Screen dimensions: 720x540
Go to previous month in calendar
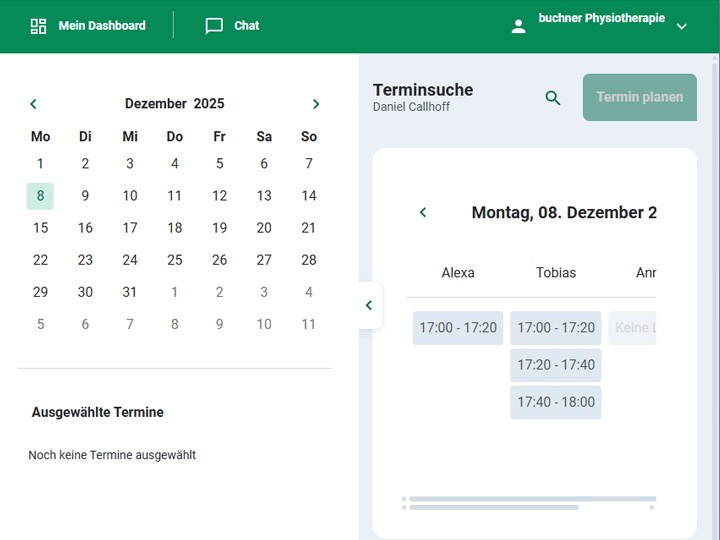(33, 104)
